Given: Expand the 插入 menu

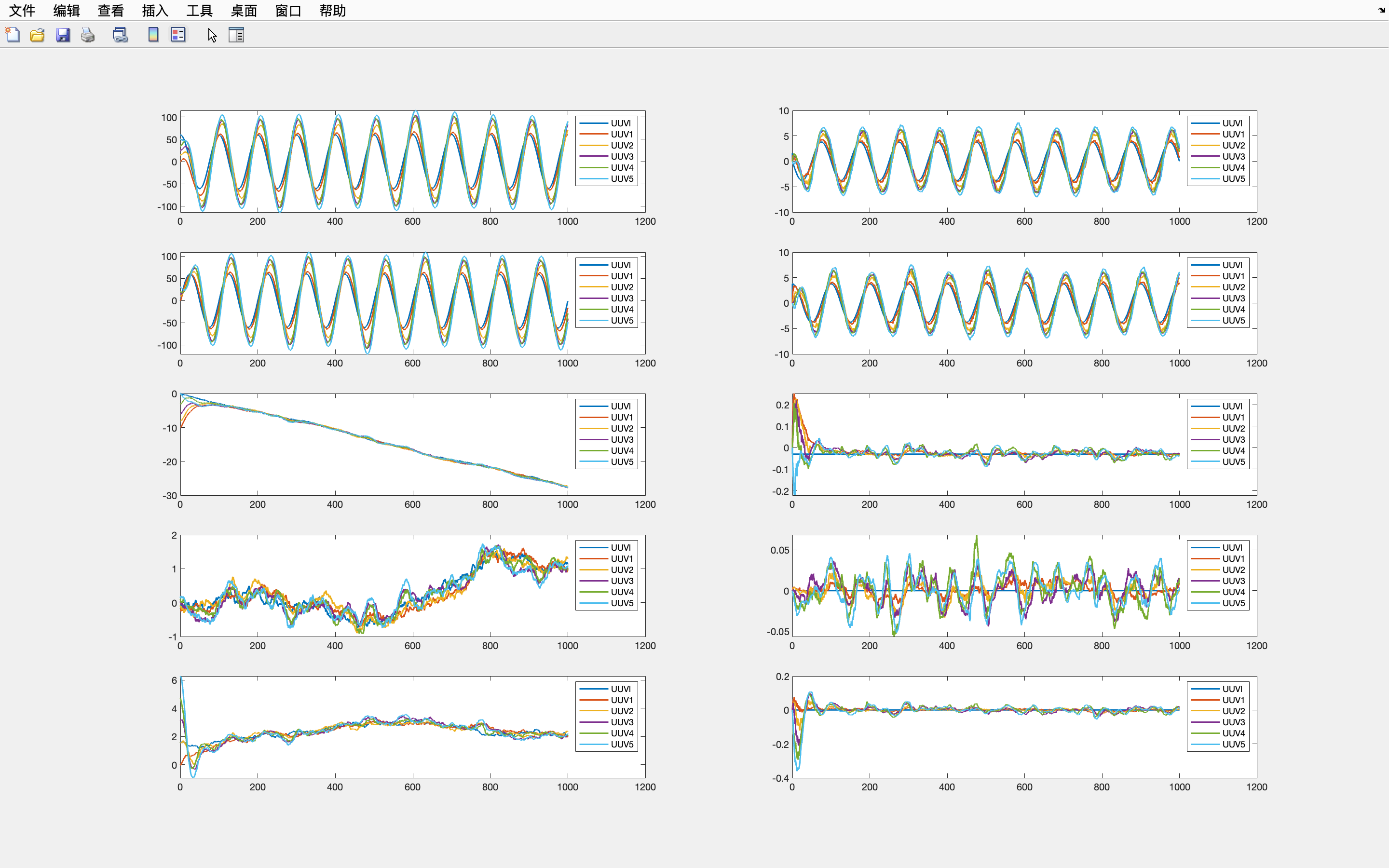Looking at the screenshot, I should [x=155, y=10].
